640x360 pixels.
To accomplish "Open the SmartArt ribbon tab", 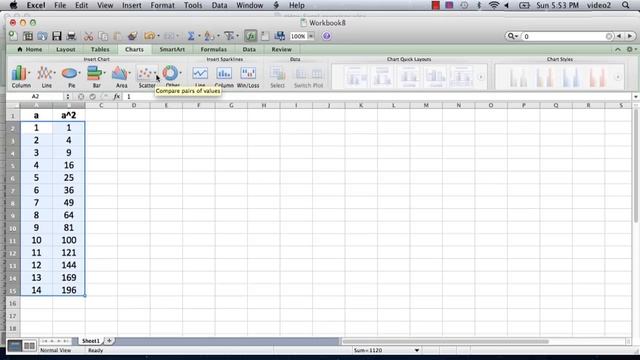I will [172, 49].
